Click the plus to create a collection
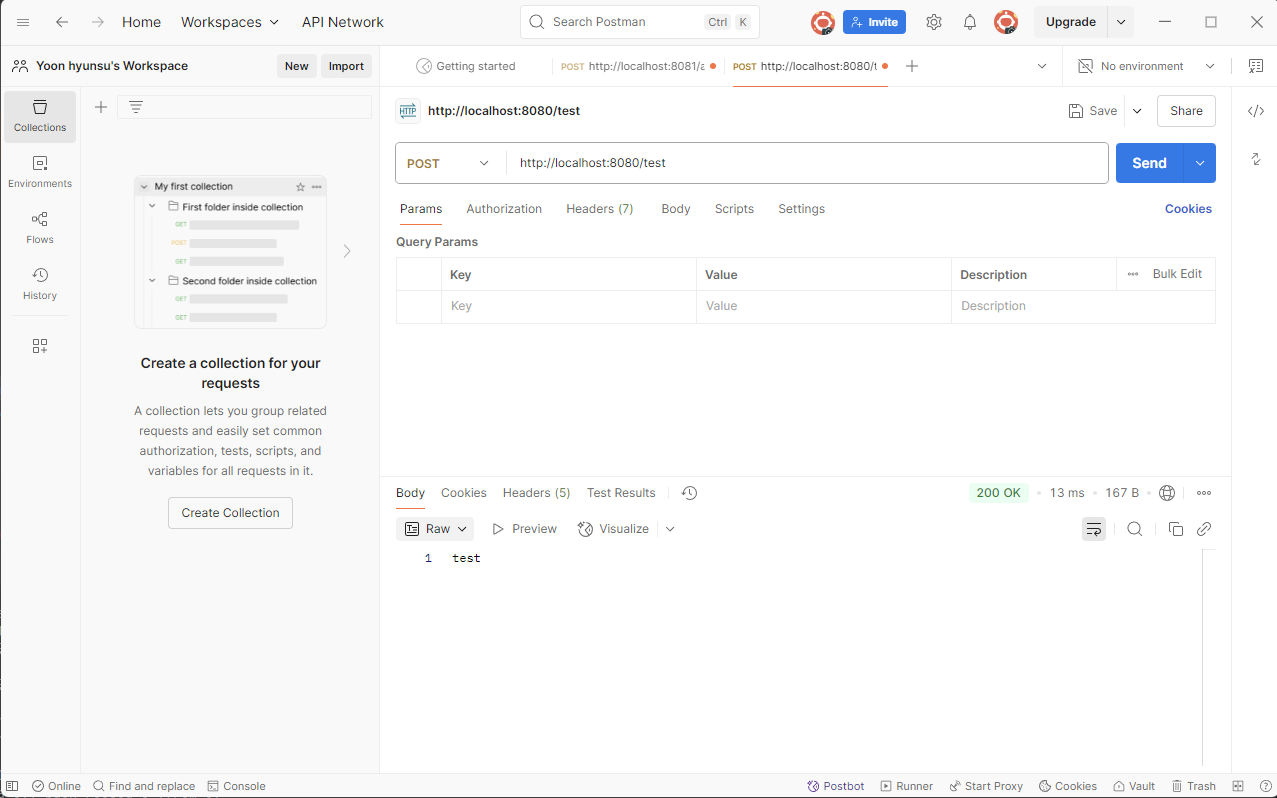Viewport: 1277px width, 798px height. (x=101, y=107)
